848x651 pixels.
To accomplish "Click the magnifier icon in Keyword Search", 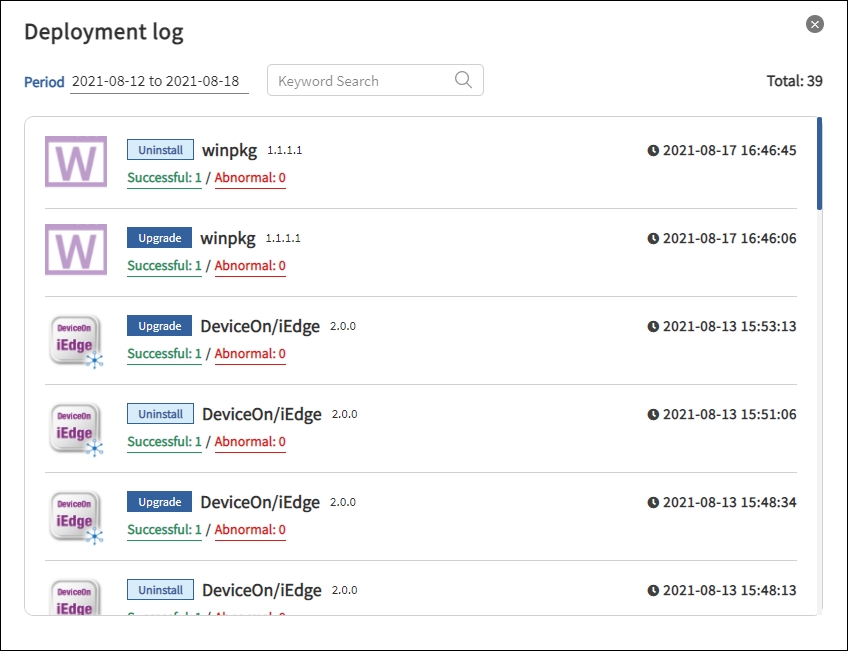I will click(x=463, y=81).
